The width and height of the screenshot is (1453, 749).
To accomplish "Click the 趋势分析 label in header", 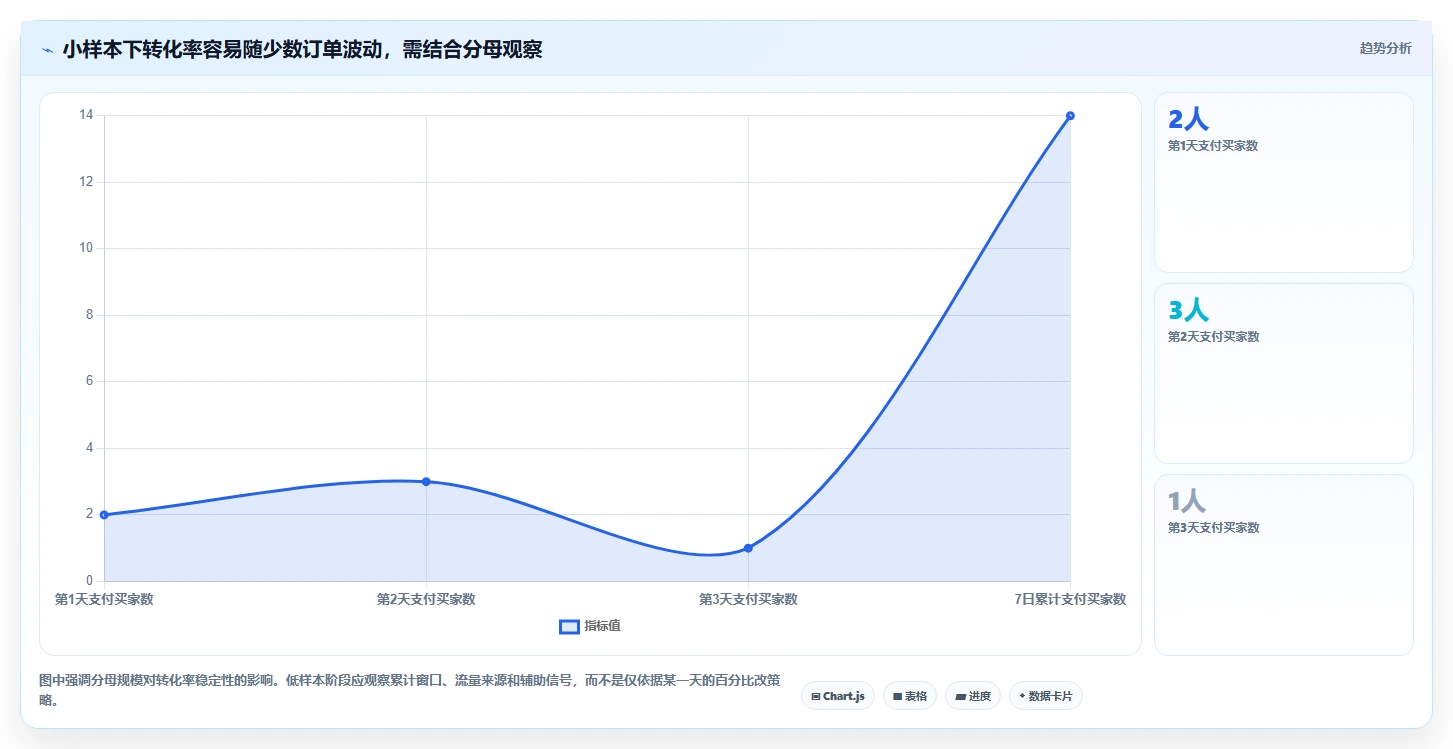I will click(1385, 48).
